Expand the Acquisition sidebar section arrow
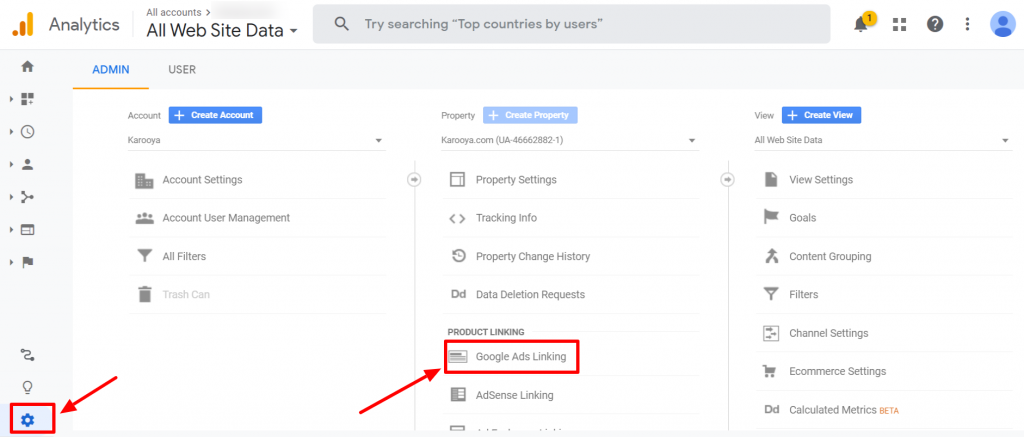The width and height of the screenshot is (1024, 437). click(11, 197)
